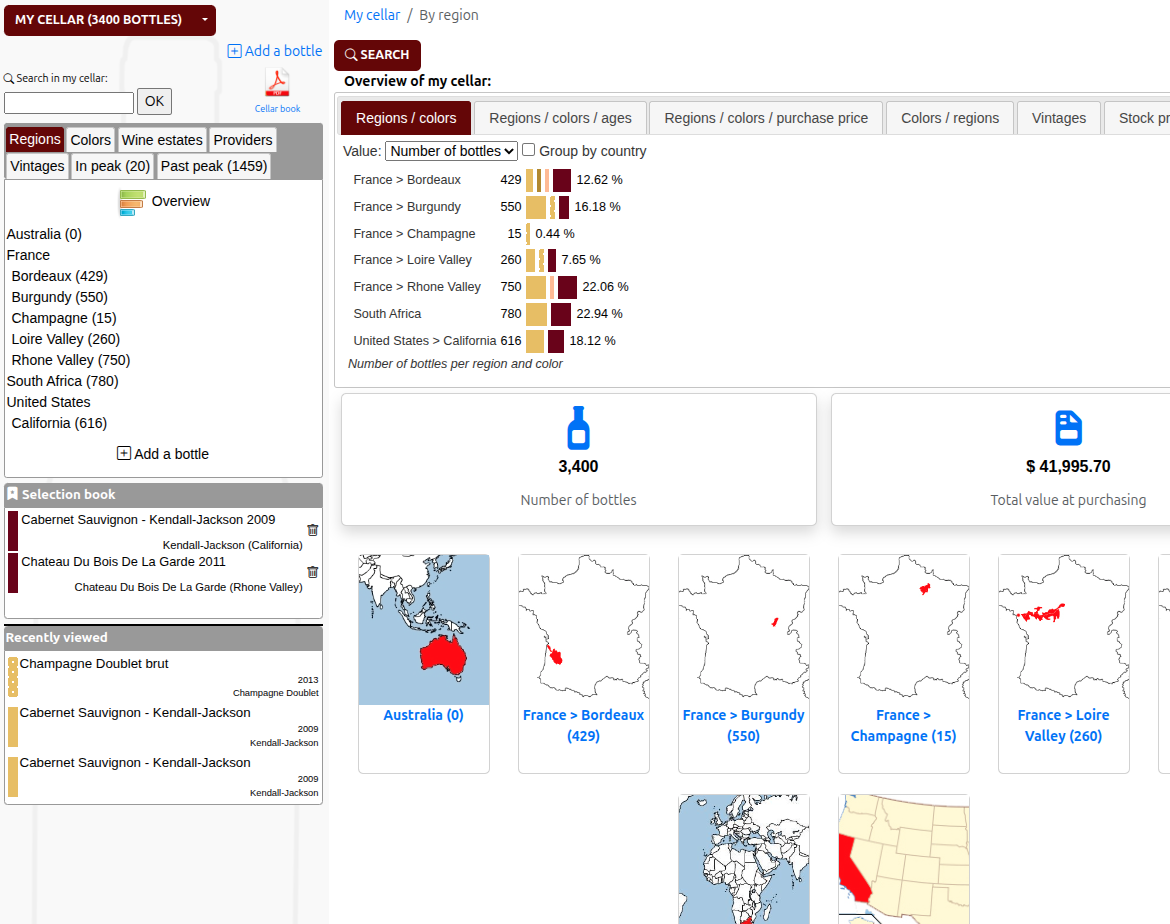Click the blue bottle icon above 3,400
1170x924 pixels.
(578, 427)
